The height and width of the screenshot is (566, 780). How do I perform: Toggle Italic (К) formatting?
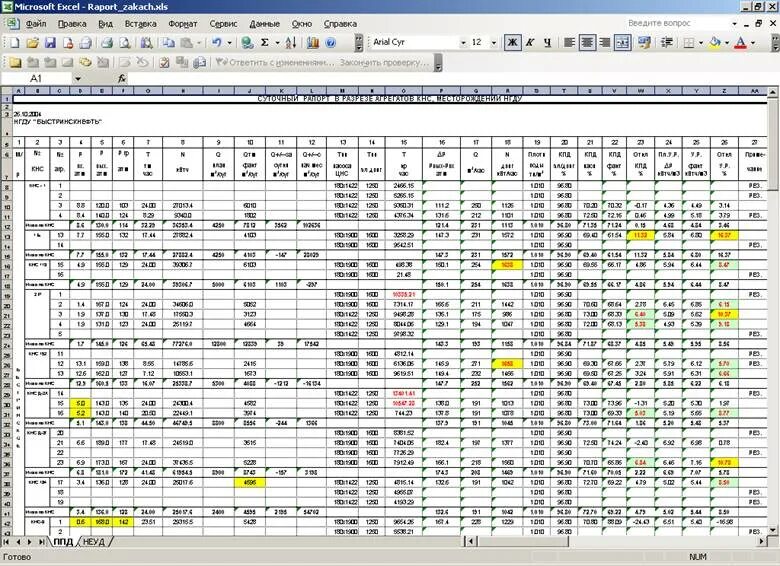pos(530,43)
